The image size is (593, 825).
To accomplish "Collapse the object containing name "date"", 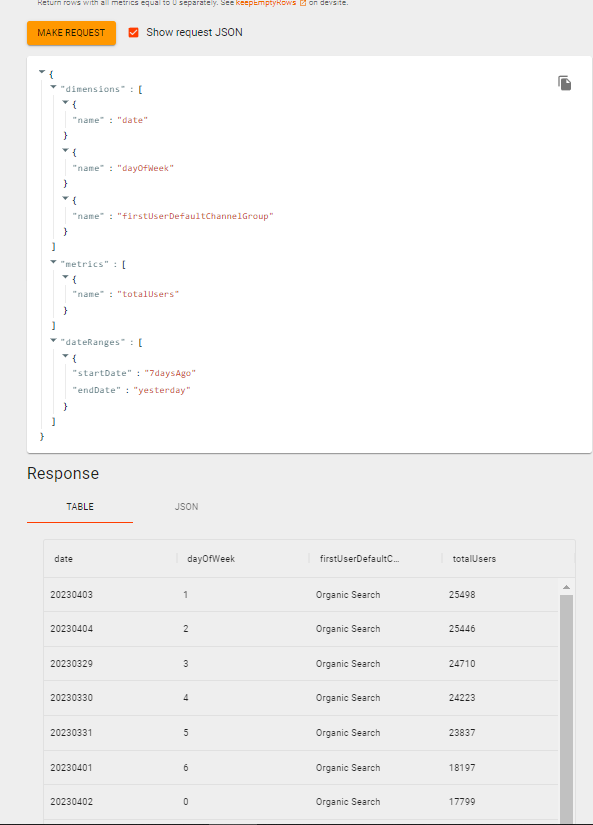I will (65, 103).
